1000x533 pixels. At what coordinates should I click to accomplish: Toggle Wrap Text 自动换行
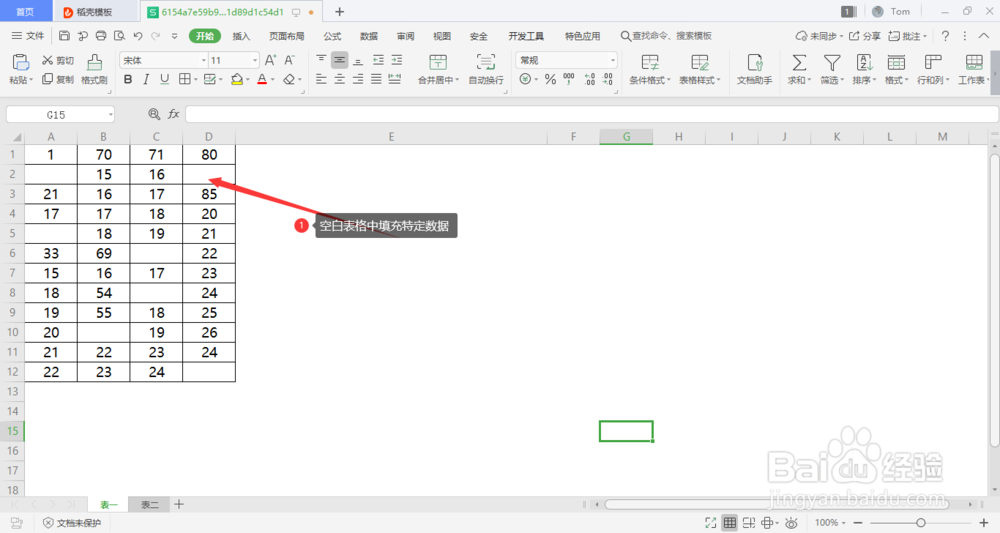tap(486, 69)
